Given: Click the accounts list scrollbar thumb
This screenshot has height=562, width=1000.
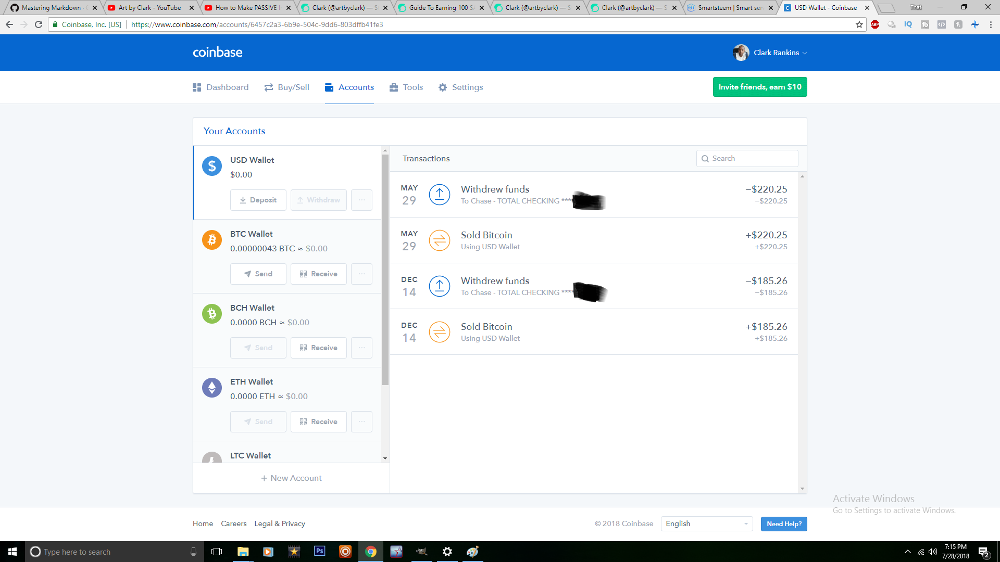Looking at the screenshot, I should pos(385,270).
